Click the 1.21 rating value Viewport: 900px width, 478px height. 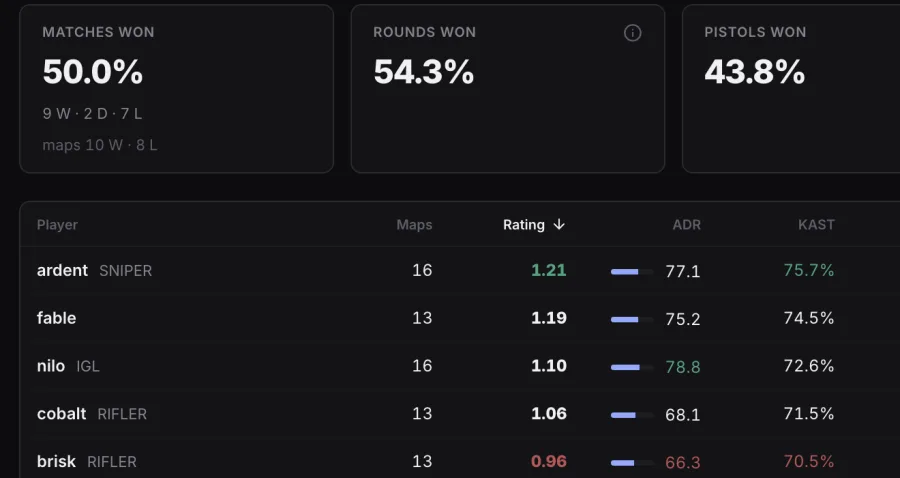point(549,270)
